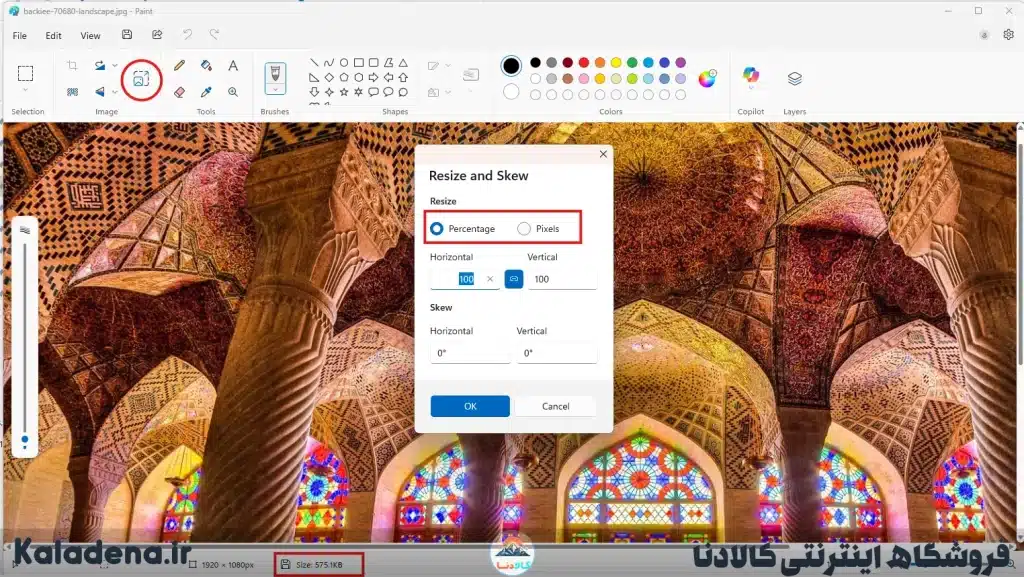Select the Rectangle shape
This screenshot has width=1024, height=577.
pos(359,63)
